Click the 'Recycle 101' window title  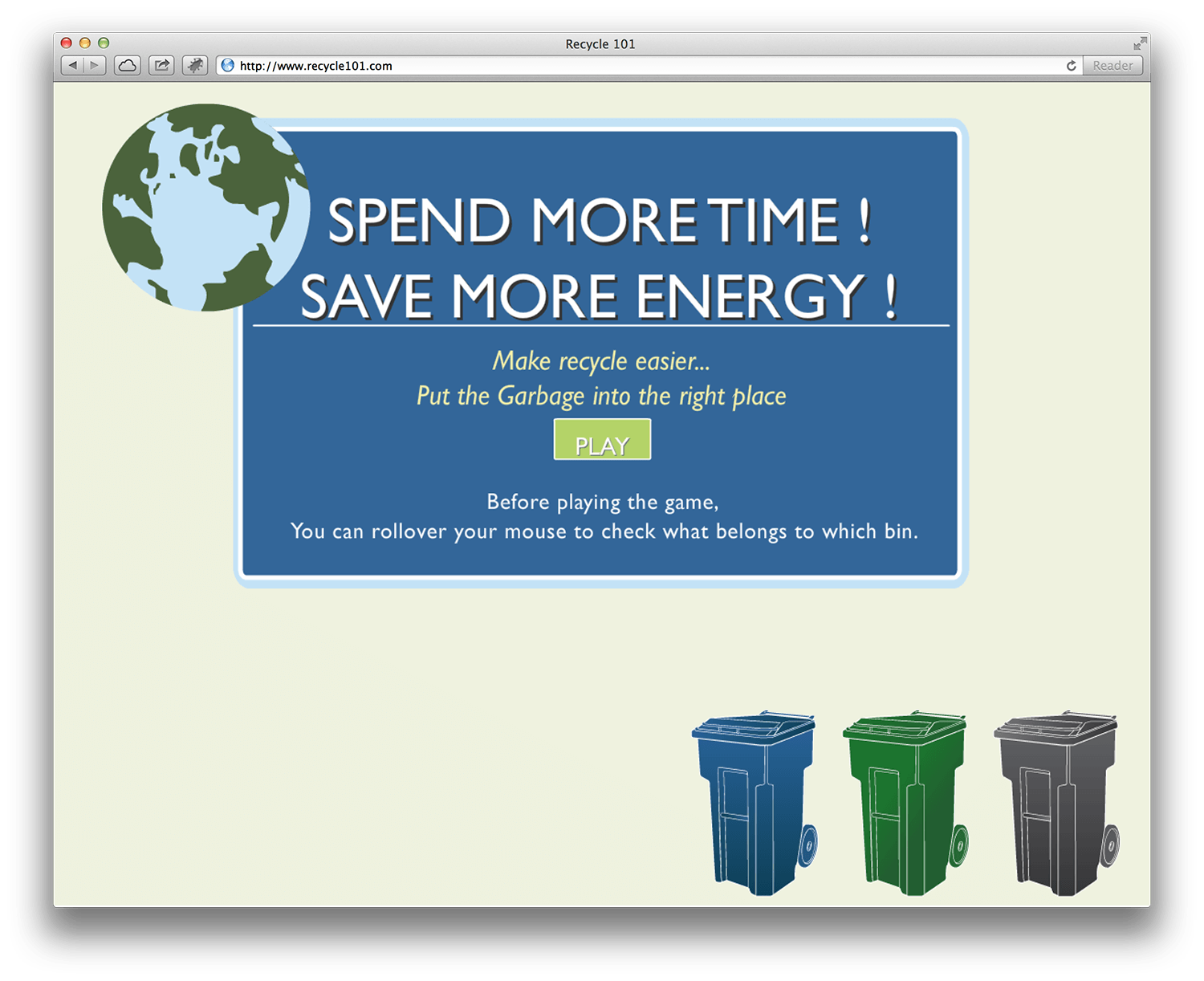(x=600, y=44)
